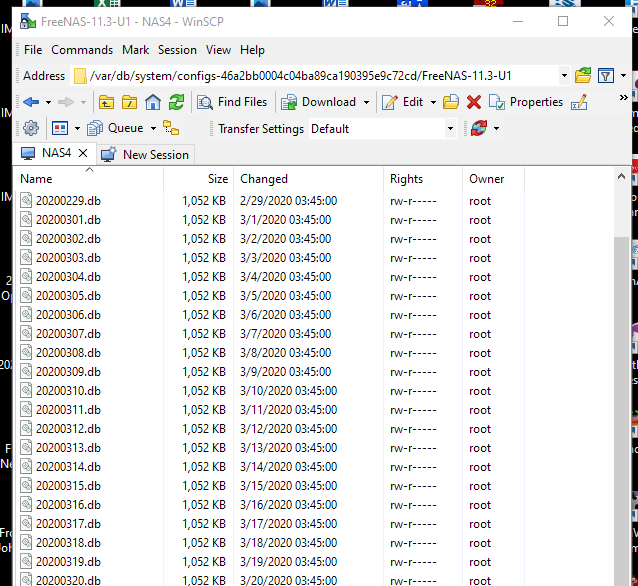
Task: Select file 20200310.db
Action: point(68,391)
